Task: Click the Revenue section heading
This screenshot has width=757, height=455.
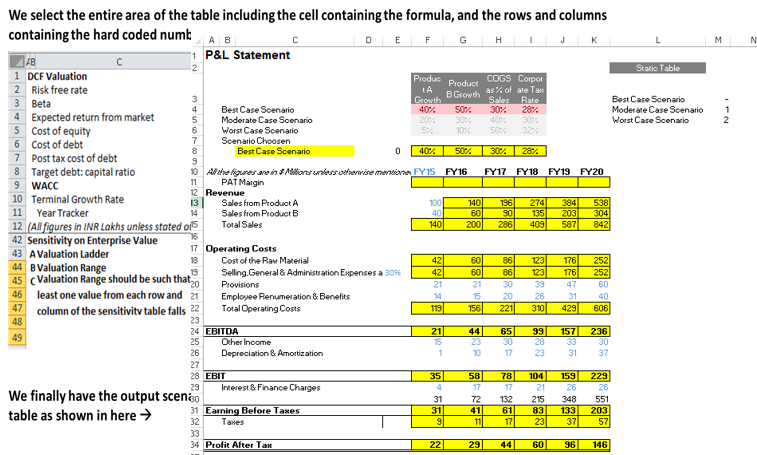Action: pyautogui.click(x=225, y=193)
